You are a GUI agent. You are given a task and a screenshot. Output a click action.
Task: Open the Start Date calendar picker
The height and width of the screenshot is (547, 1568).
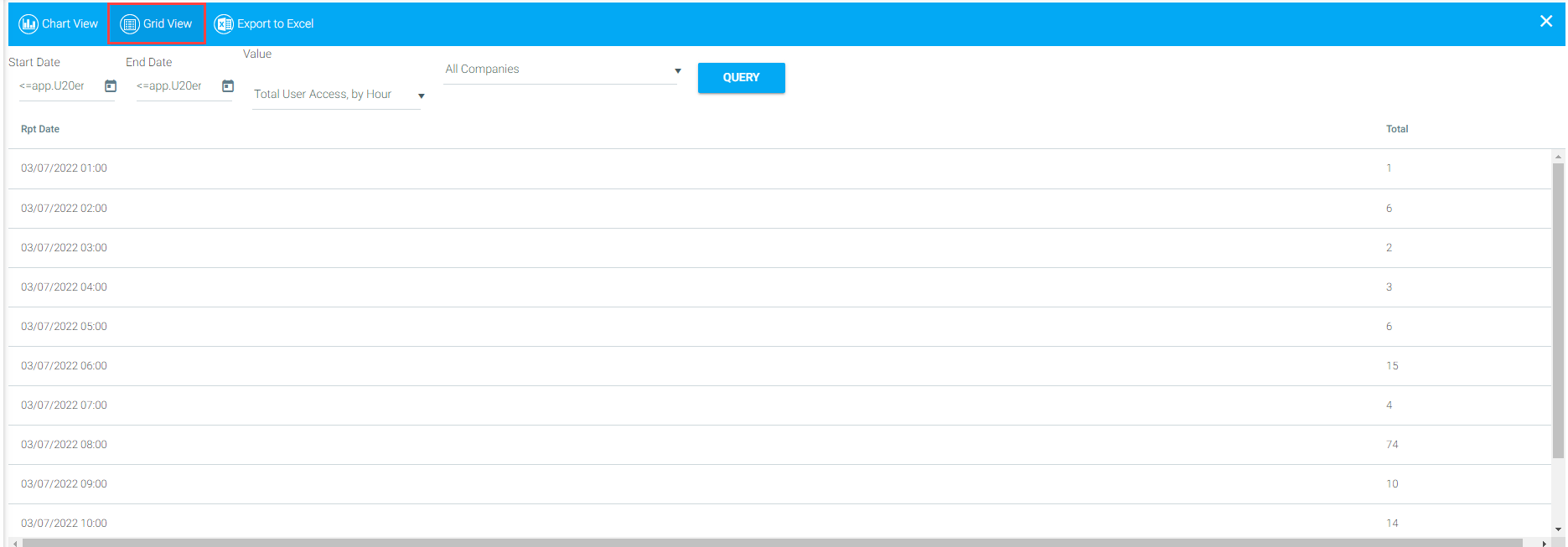pos(111,86)
